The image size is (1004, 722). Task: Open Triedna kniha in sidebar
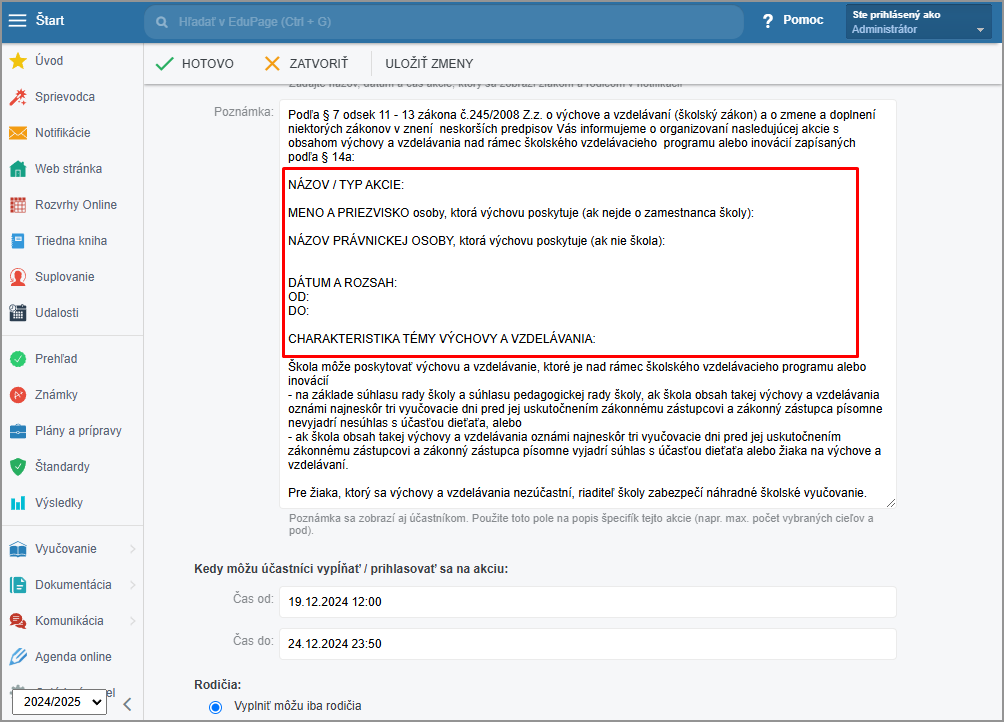70,241
